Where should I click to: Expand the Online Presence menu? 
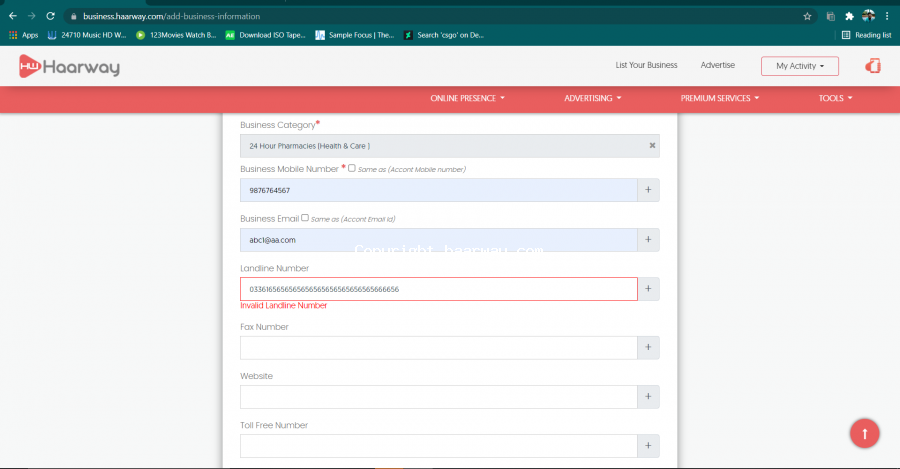pyautogui.click(x=467, y=98)
